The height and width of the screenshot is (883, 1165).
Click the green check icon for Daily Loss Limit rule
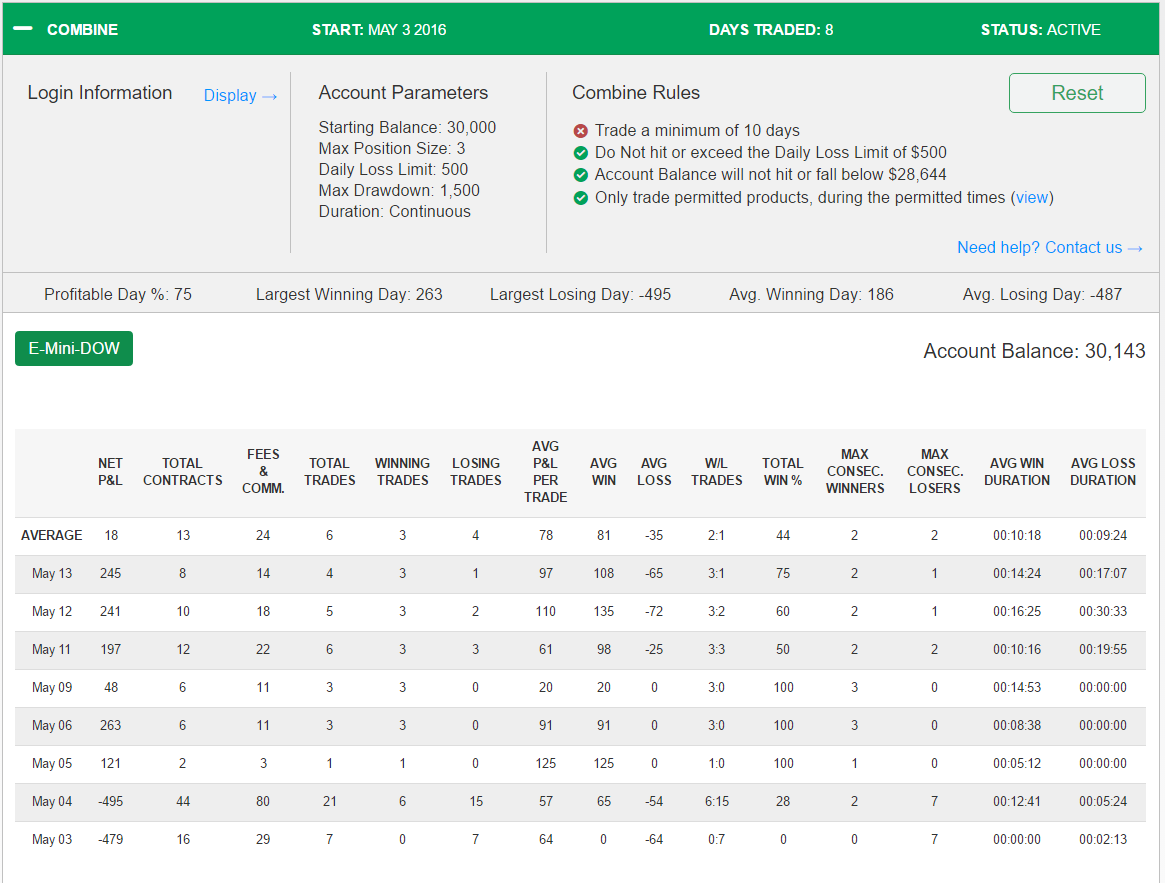581,153
